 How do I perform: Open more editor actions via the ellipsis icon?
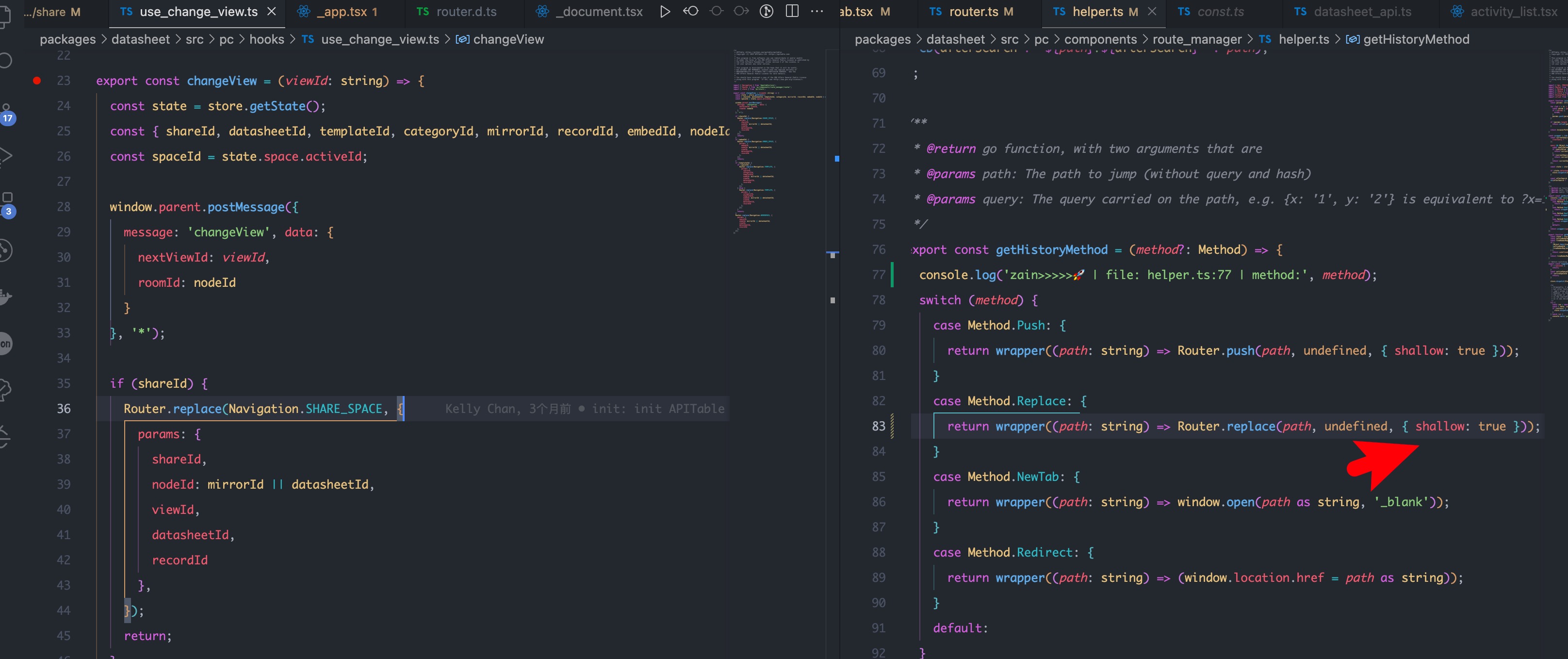click(x=817, y=11)
